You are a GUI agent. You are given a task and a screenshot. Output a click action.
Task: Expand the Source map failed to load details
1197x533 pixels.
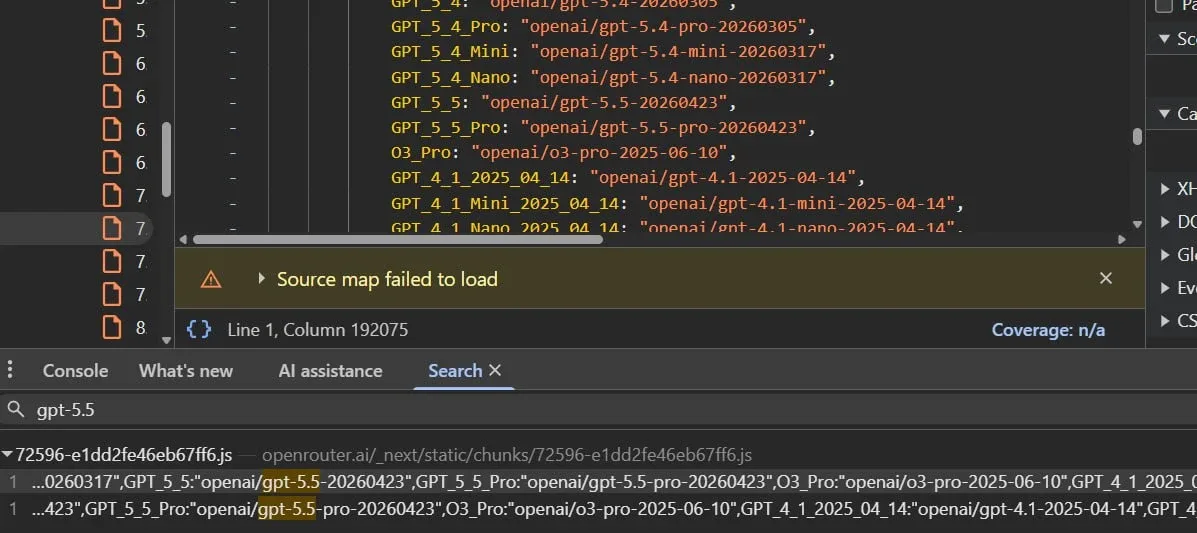click(x=262, y=279)
